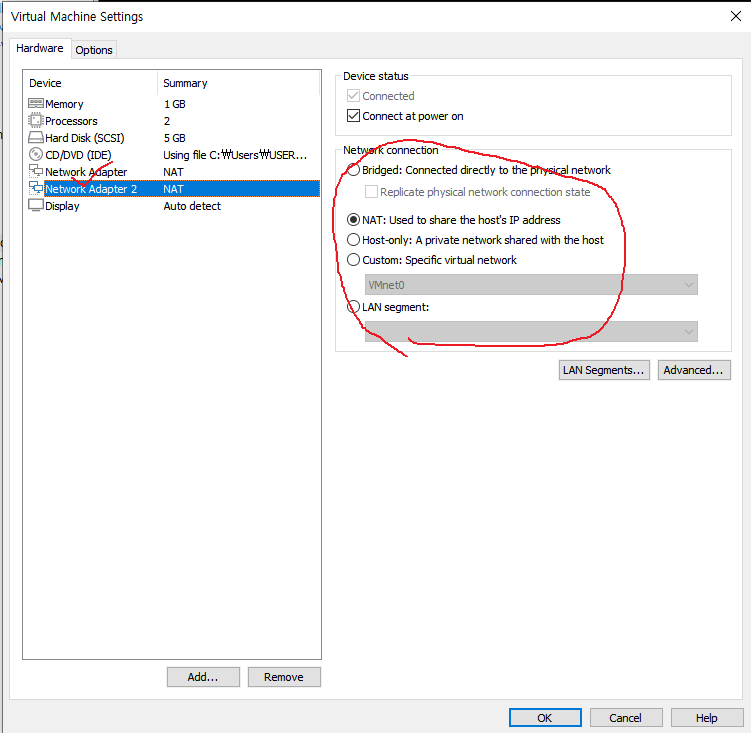Click the LAN Segments... button
This screenshot has width=751, height=733.
point(604,370)
